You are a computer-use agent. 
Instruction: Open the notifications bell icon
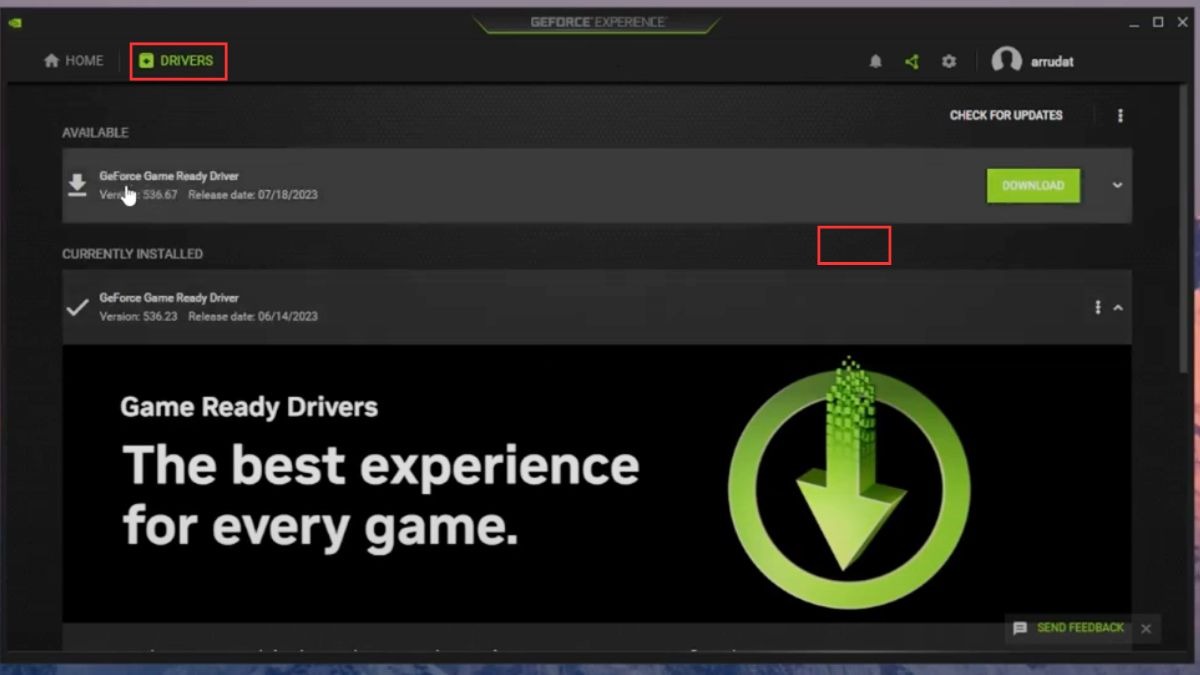tap(876, 62)
